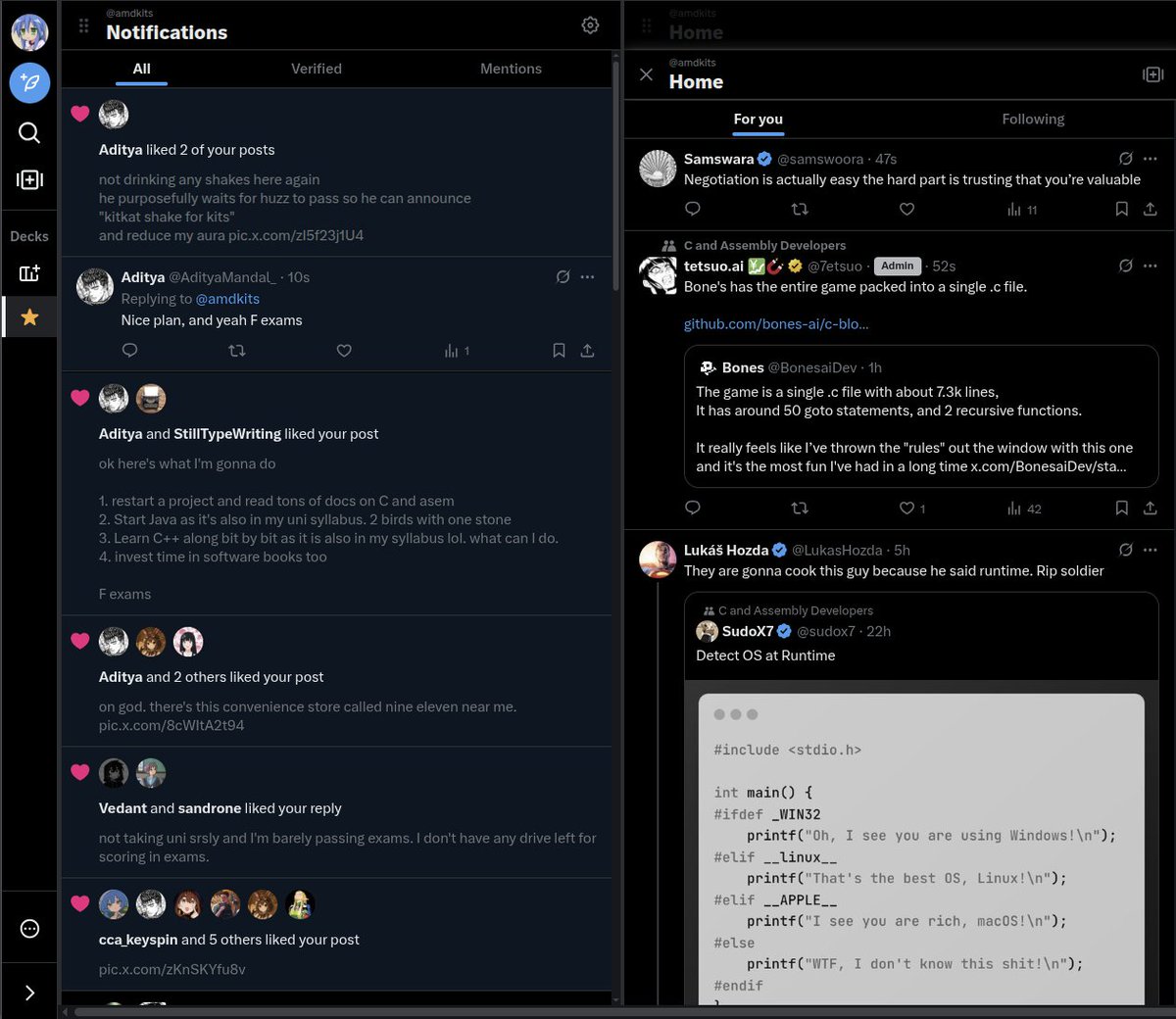Screen dimensions: 1176x1019
Task: Add a column with the sidebar plus icon
Action: pyautogui.click(x=29, y=179)
